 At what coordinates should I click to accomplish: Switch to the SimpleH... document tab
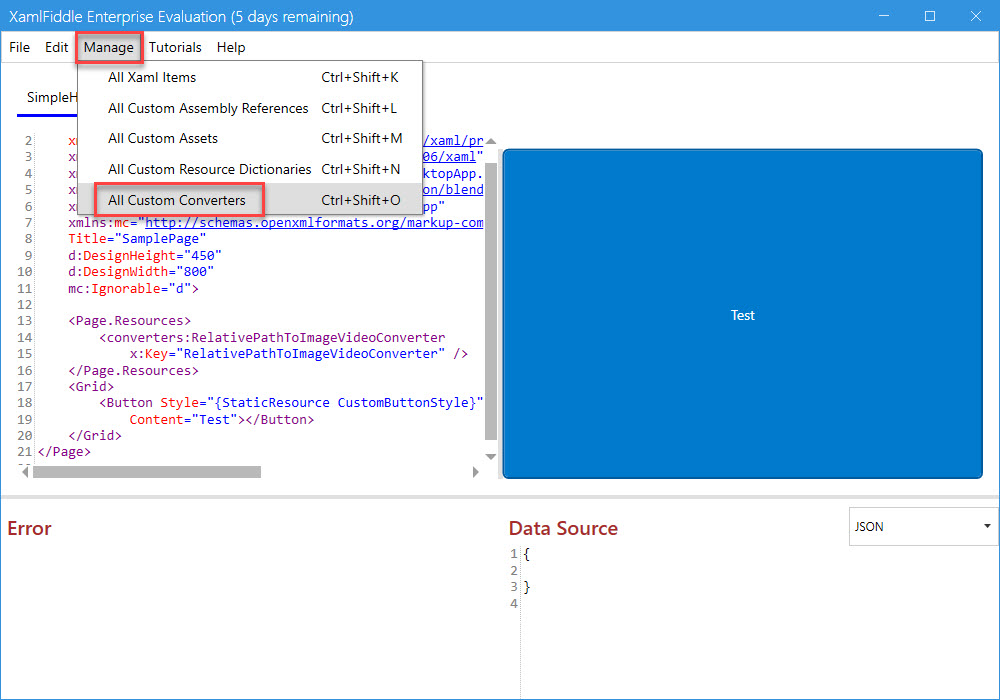[x=51, y=98]
